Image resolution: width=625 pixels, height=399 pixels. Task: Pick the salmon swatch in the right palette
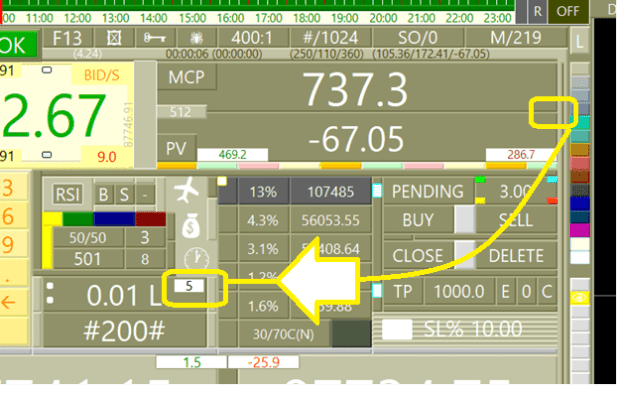[580, 163]
